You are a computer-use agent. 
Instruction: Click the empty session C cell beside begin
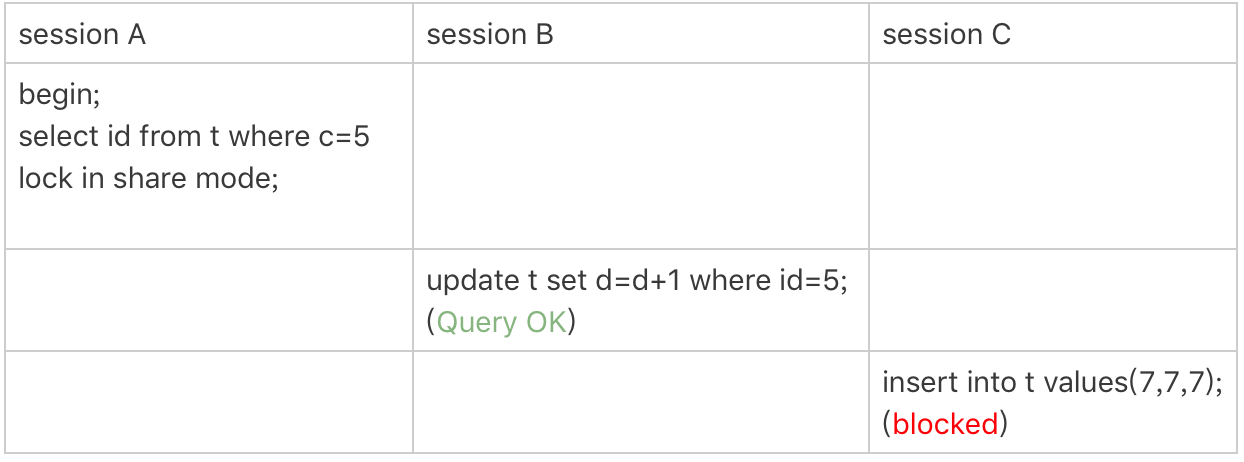(1053, 156)
